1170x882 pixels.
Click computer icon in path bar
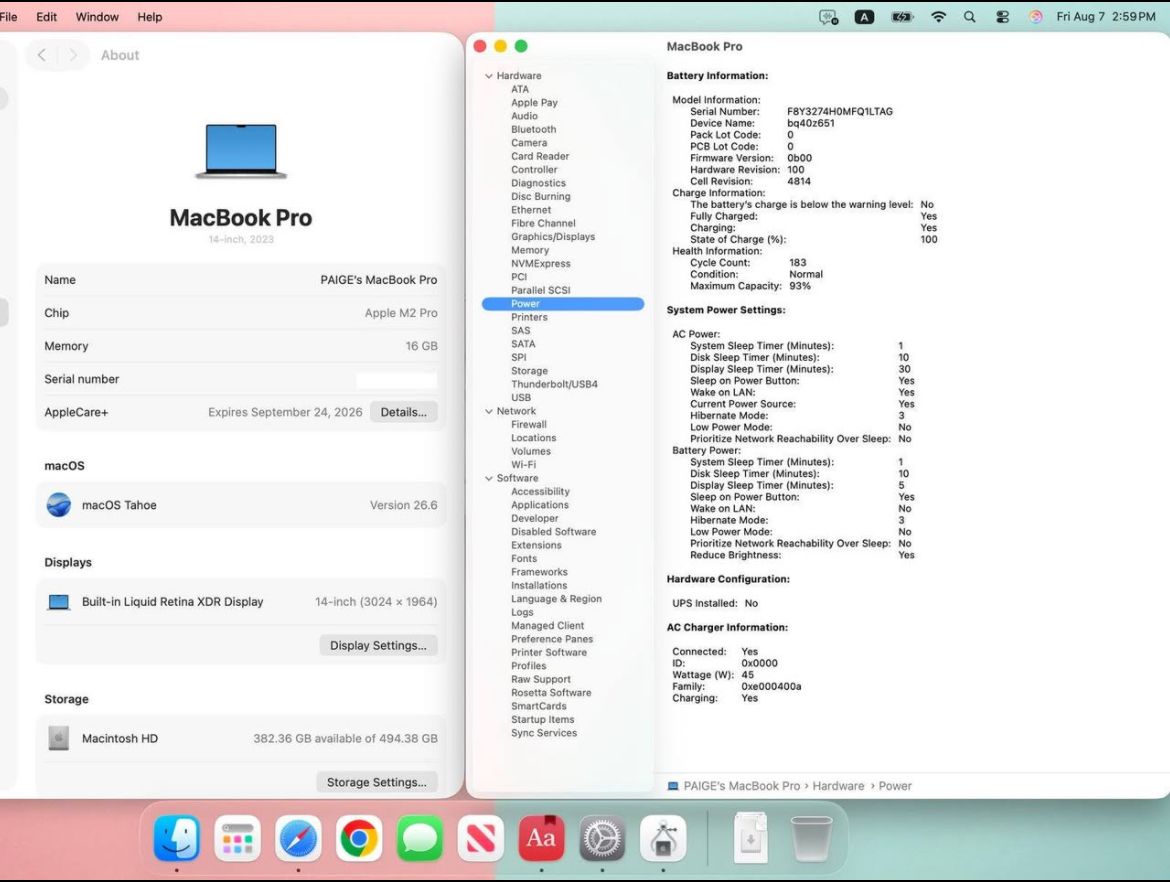click(x=673, y=786)
